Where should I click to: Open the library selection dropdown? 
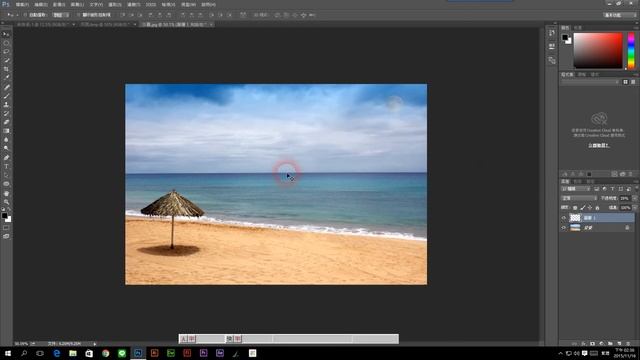point(590,82)
